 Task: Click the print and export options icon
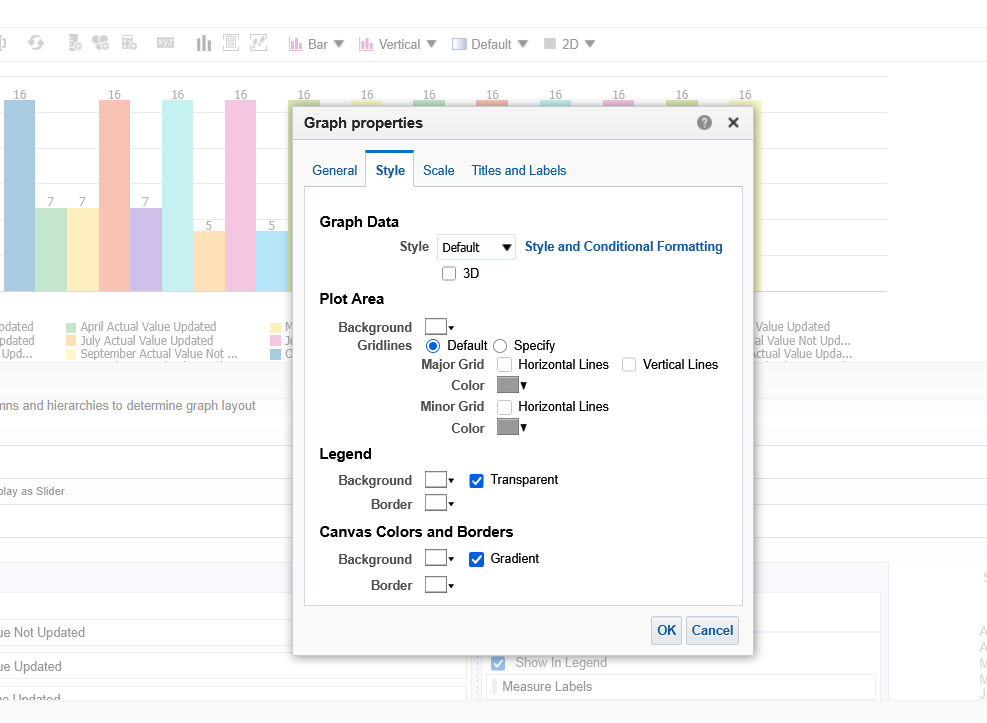[231, 43]
